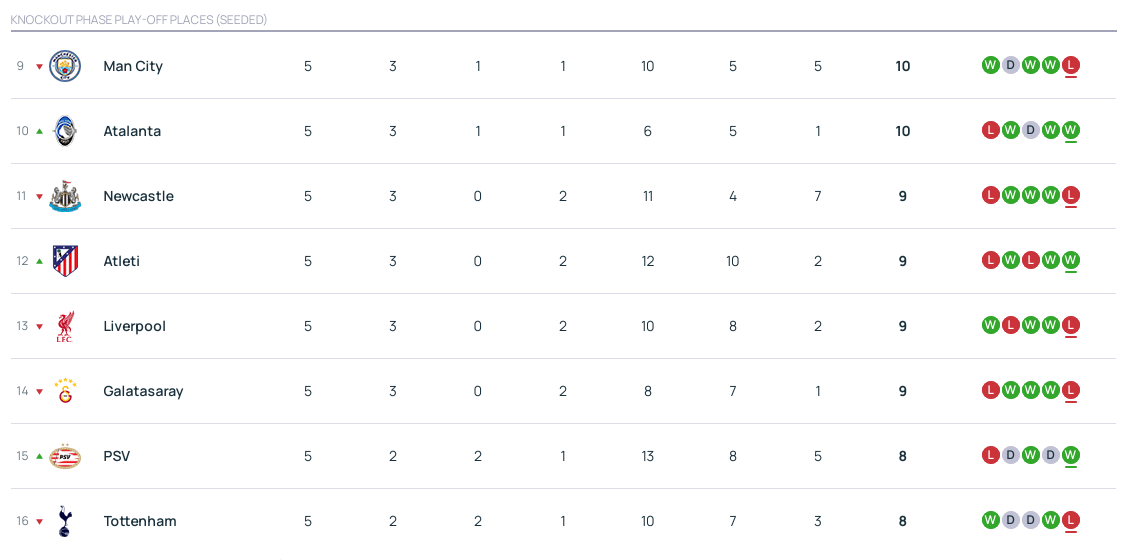The width and height of the screenshot is (1134, 560).
Task: Open the Man City team link
Action: 133,66
